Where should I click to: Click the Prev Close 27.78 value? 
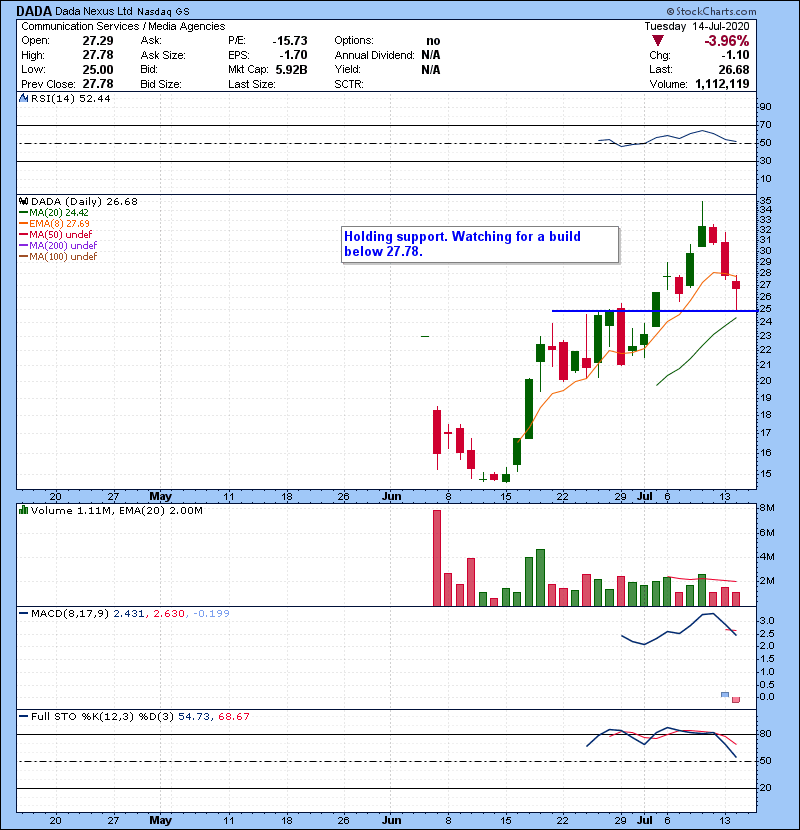pyautogui.click(x=98, y=84)
